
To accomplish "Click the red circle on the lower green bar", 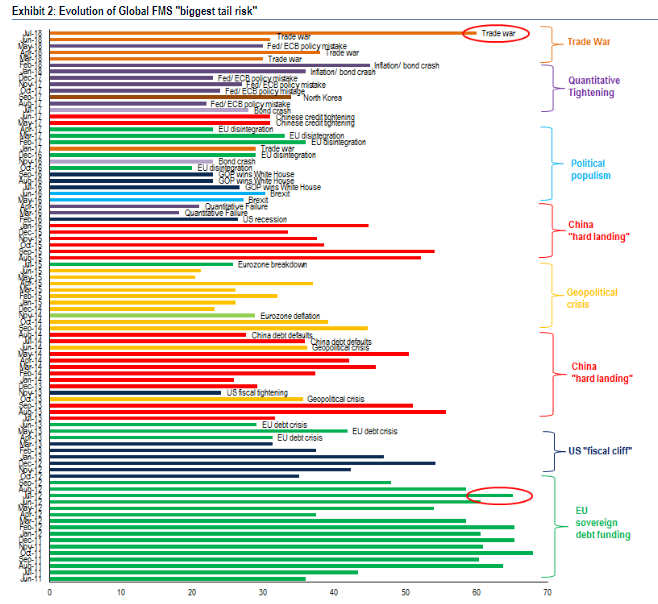I will pos(501,495).
